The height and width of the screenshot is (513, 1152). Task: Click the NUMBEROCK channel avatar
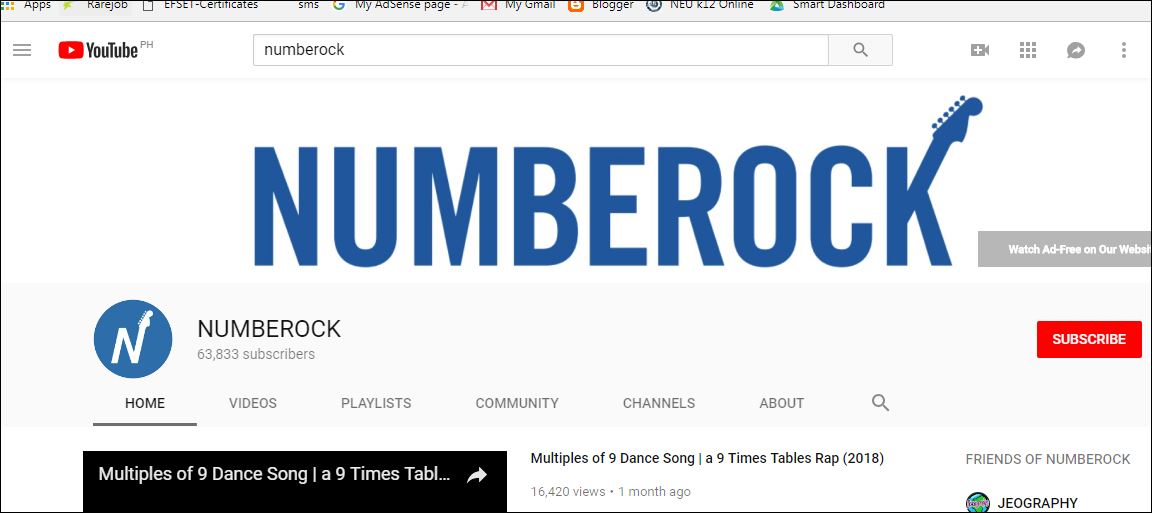133,339
